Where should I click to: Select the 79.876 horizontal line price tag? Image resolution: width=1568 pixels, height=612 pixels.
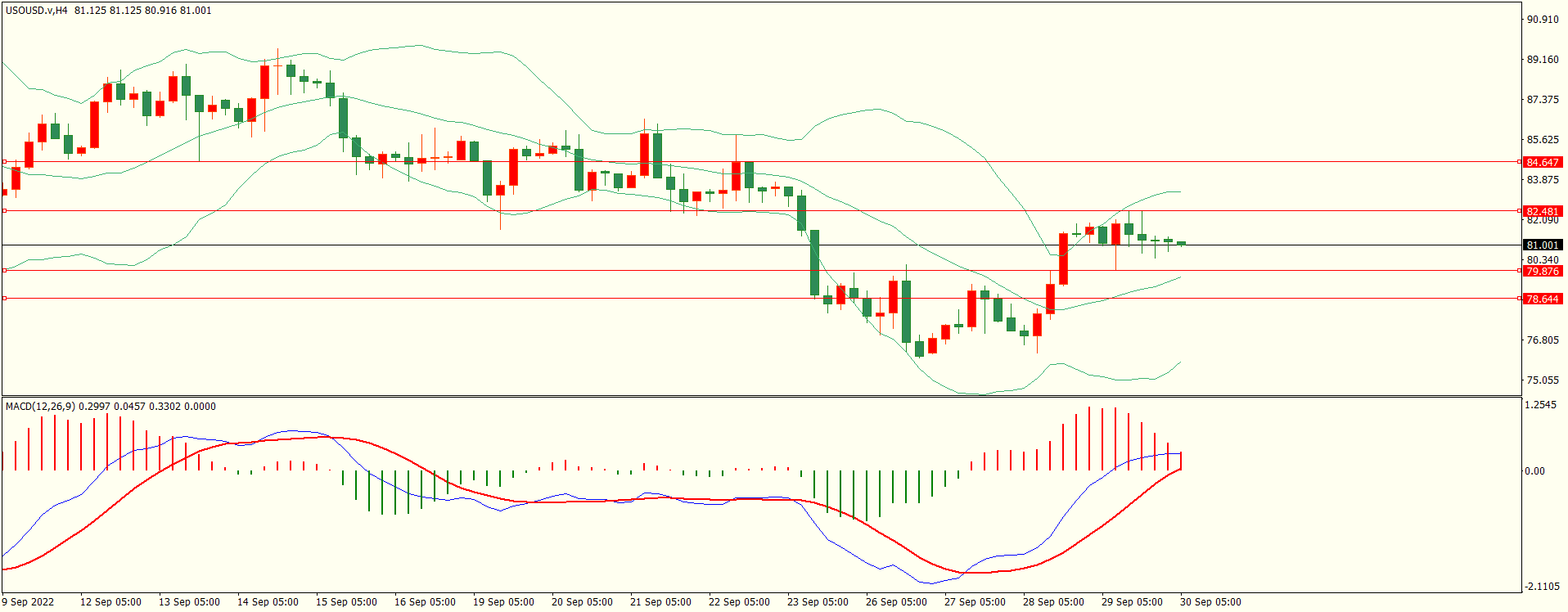click(x=1543, y=271)
